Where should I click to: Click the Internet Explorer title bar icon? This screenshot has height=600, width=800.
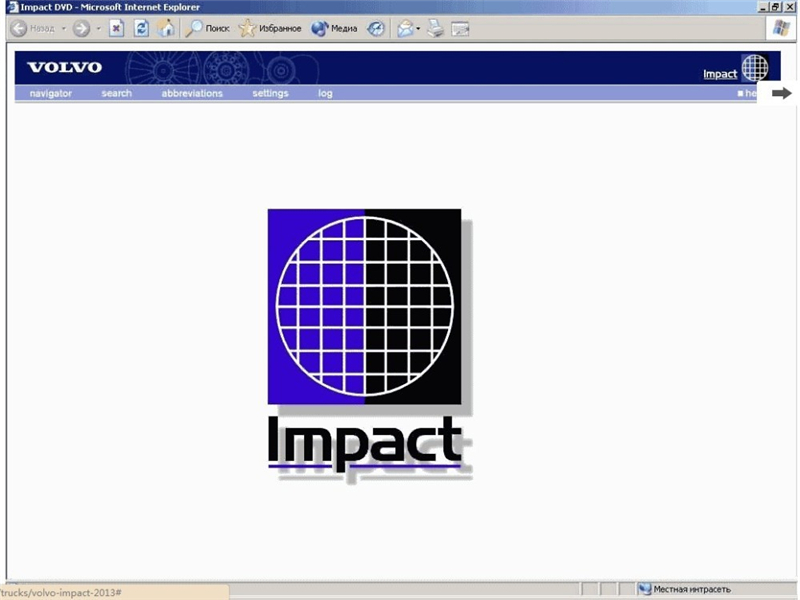coord(12,7)
